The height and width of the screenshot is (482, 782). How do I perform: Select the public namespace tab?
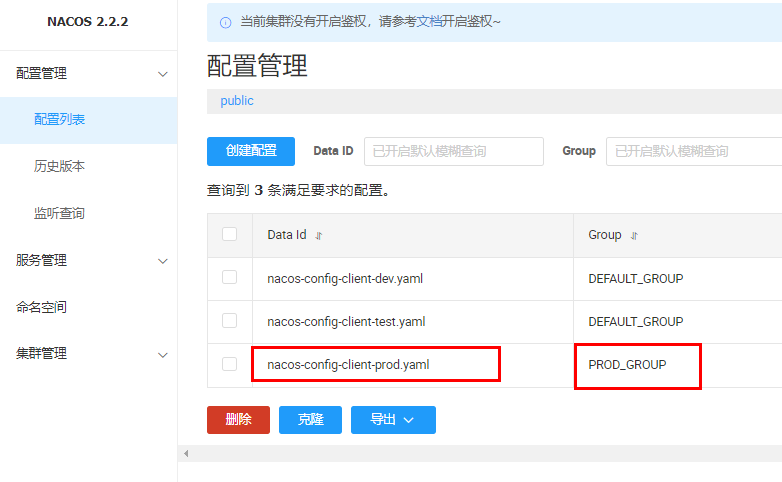237,101
